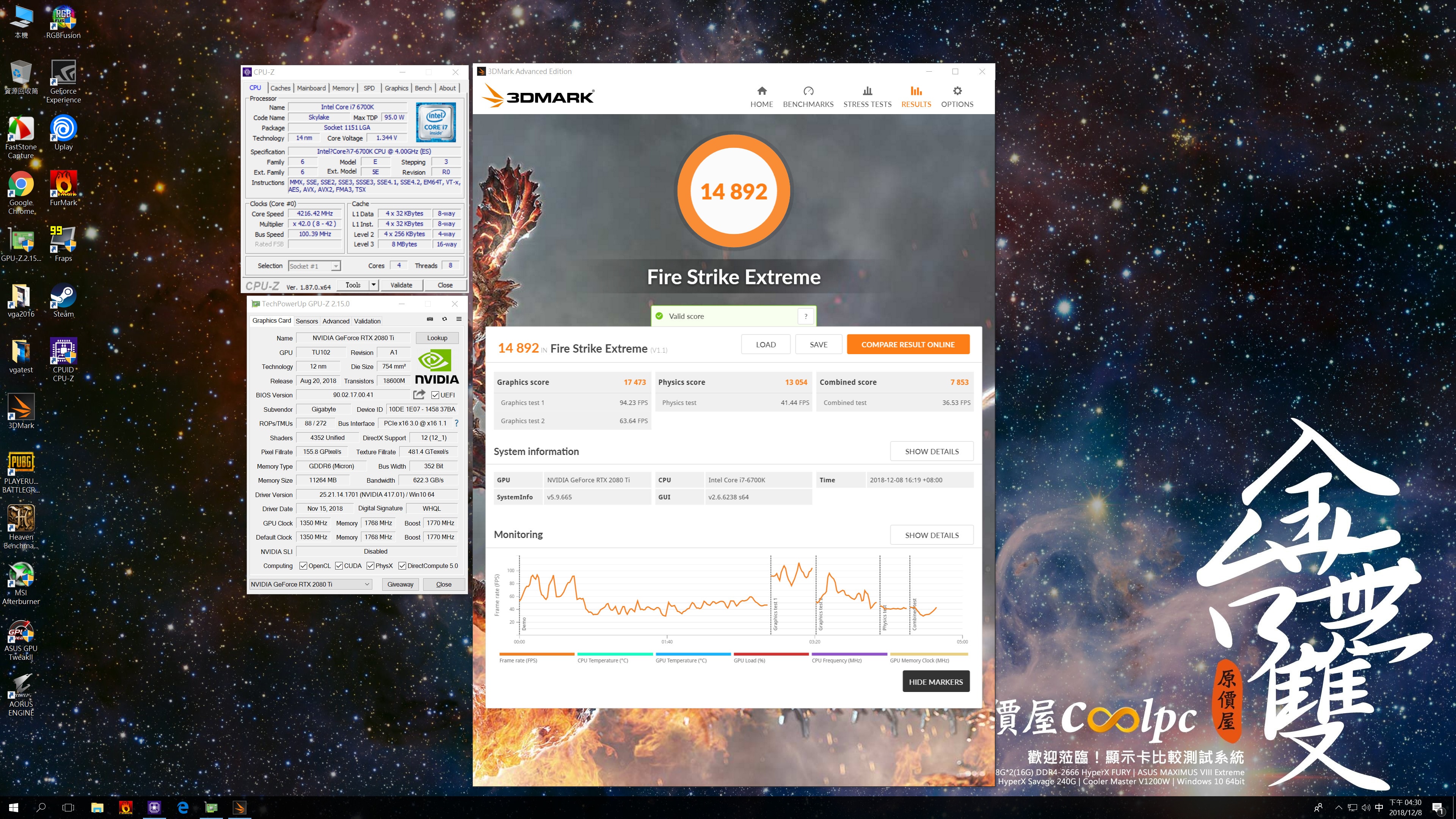
Task: Click the Lookup button in GPU-Z
Action: (437, 338)
